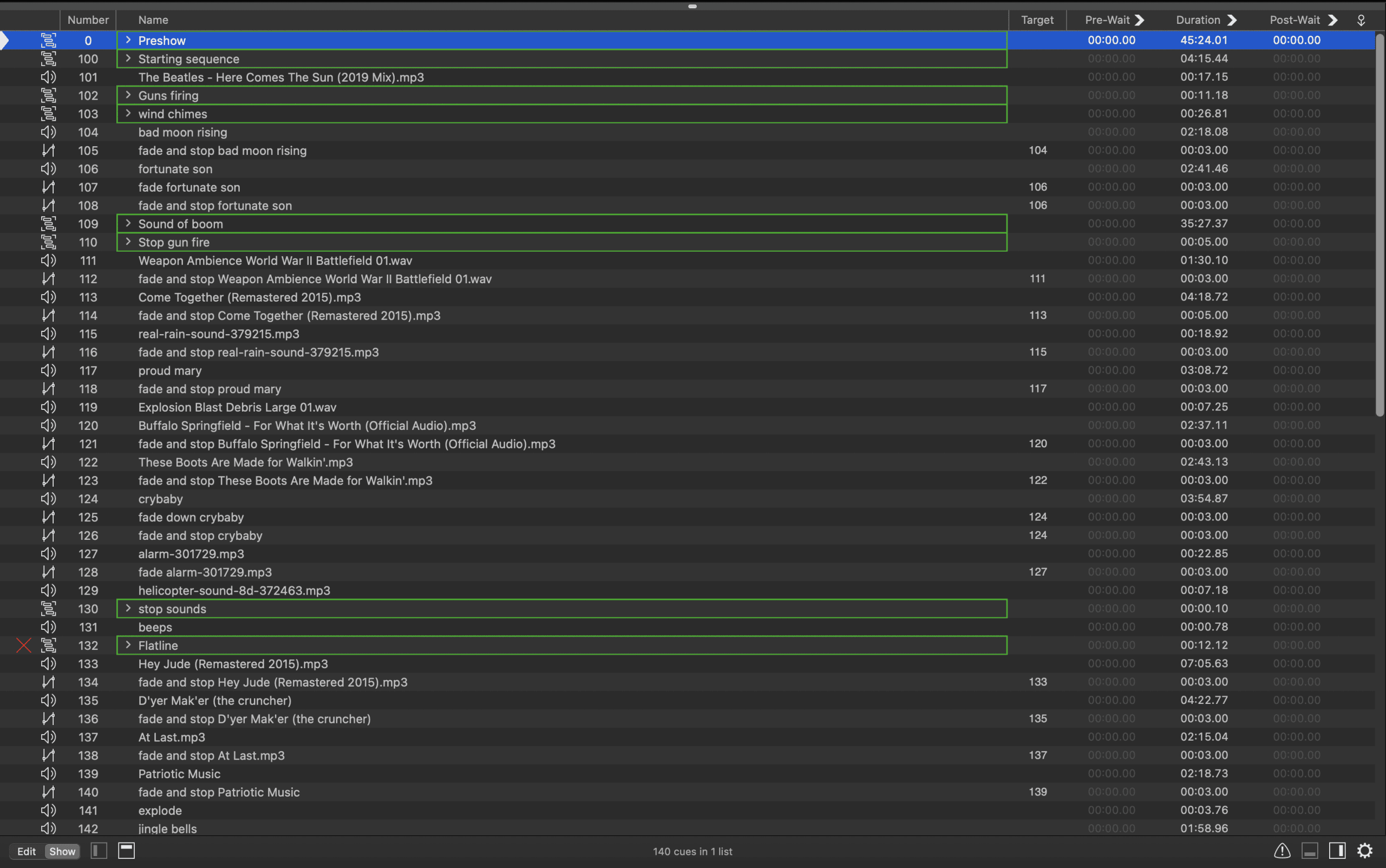Toggle the Duration column arrow
This screenshot has height=868, width=1386.
tap(1232, 20)
